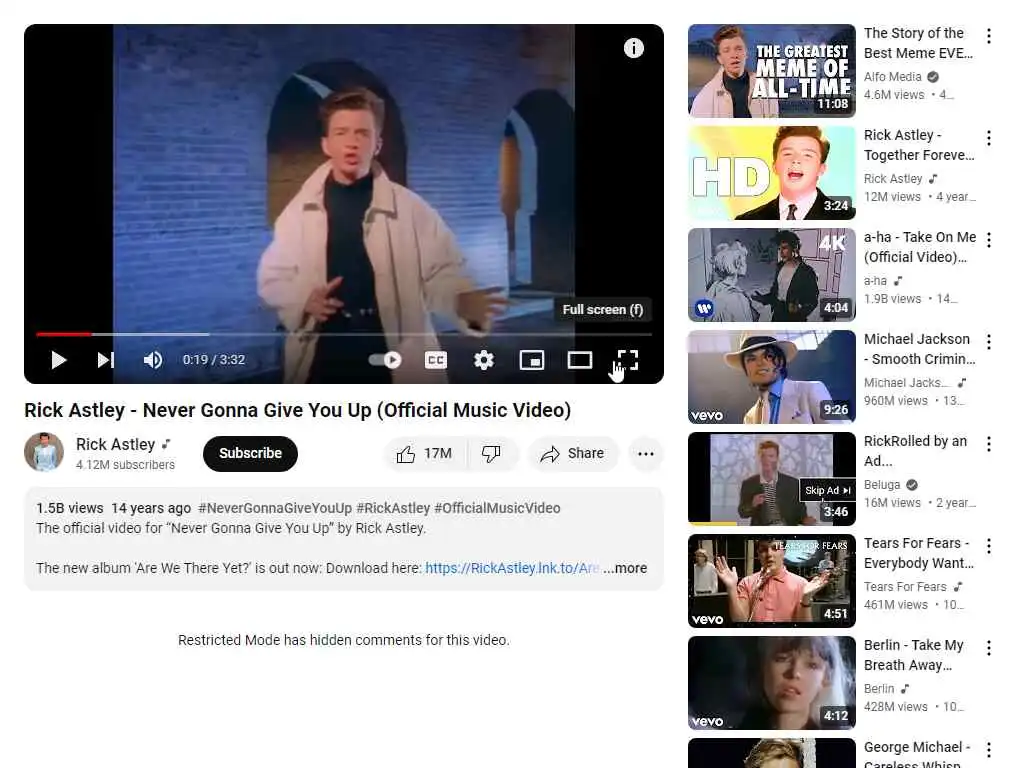This screenshot has height=768, width=1024.
Task: Enter full screen mode
Action: [628, 360]
